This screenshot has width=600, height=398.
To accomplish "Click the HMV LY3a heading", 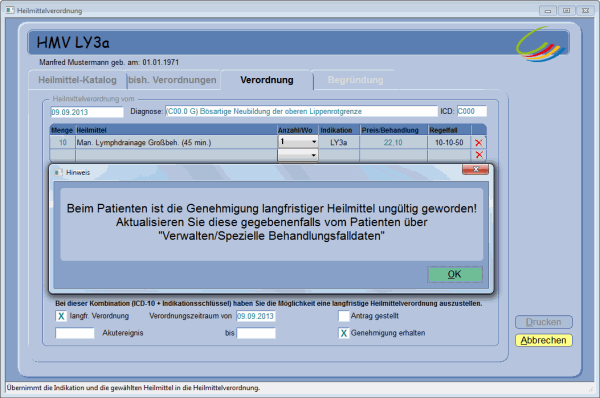I will click(73, 42).
